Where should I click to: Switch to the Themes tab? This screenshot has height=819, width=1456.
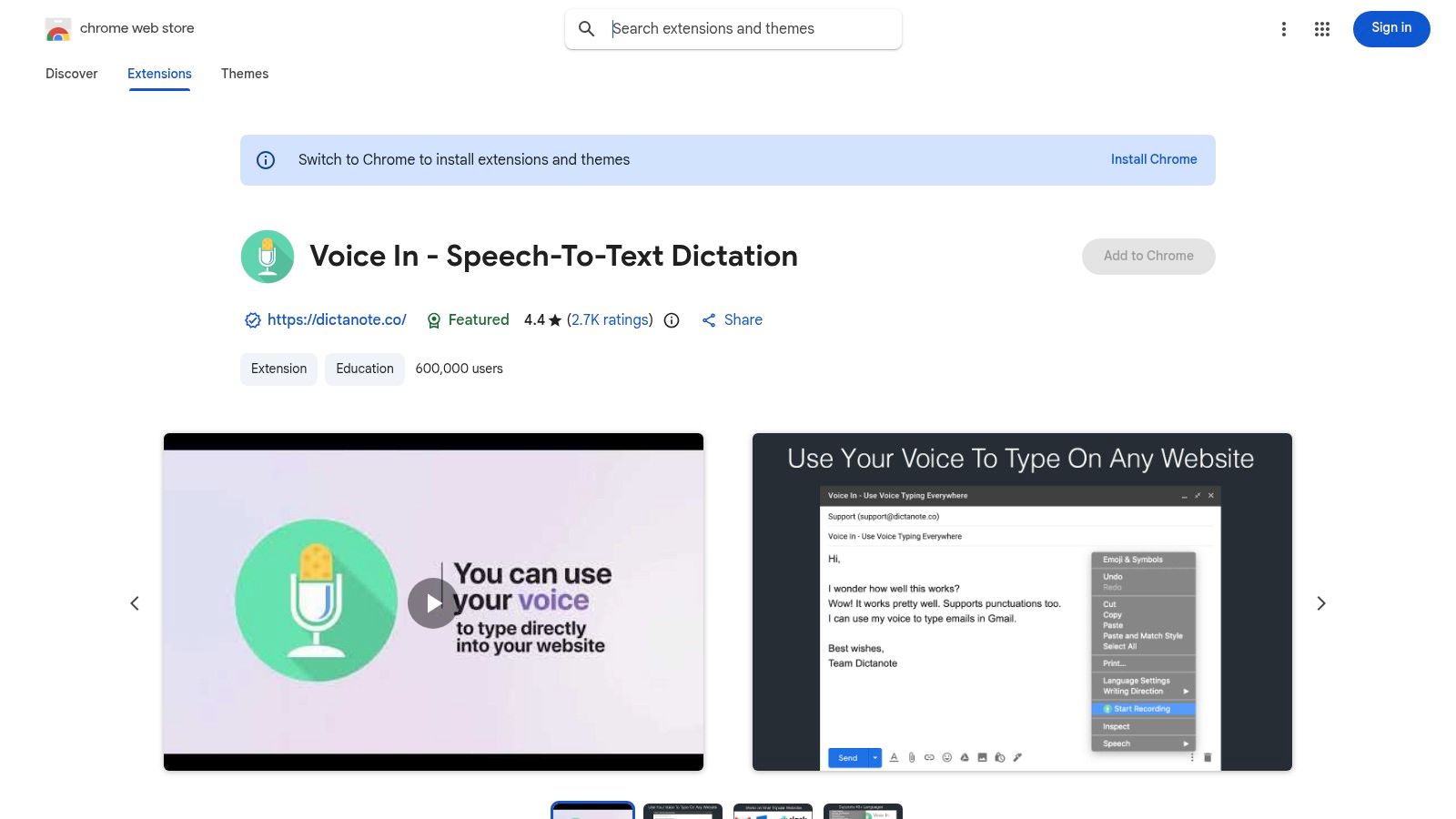245,74
